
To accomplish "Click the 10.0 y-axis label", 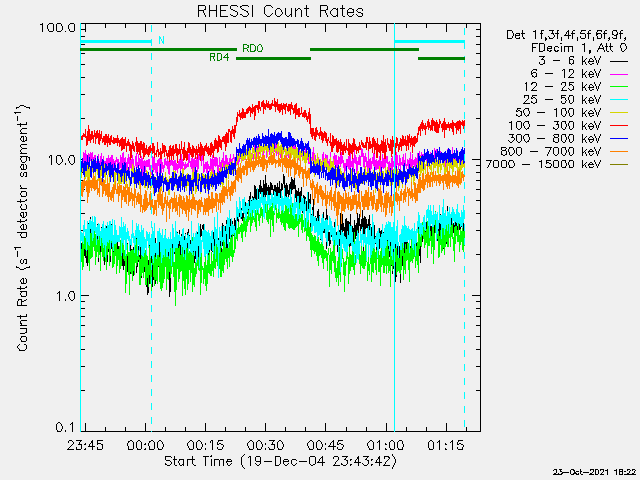I will click(62, 160).
